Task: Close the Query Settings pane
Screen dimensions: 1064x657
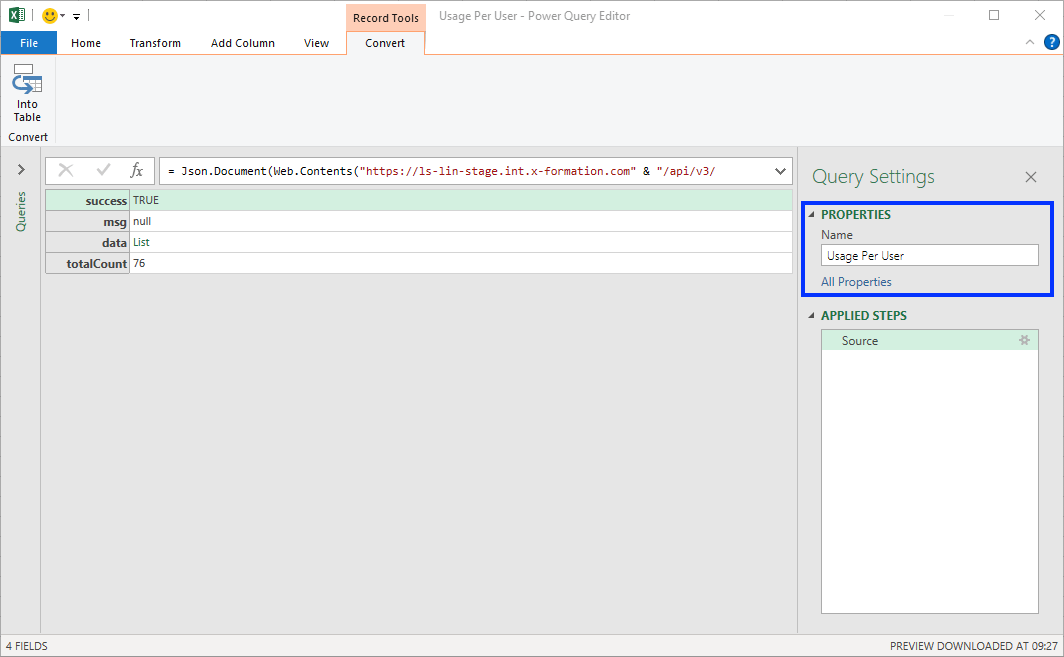Action: pyautogui.click(x=1031, y=177)
